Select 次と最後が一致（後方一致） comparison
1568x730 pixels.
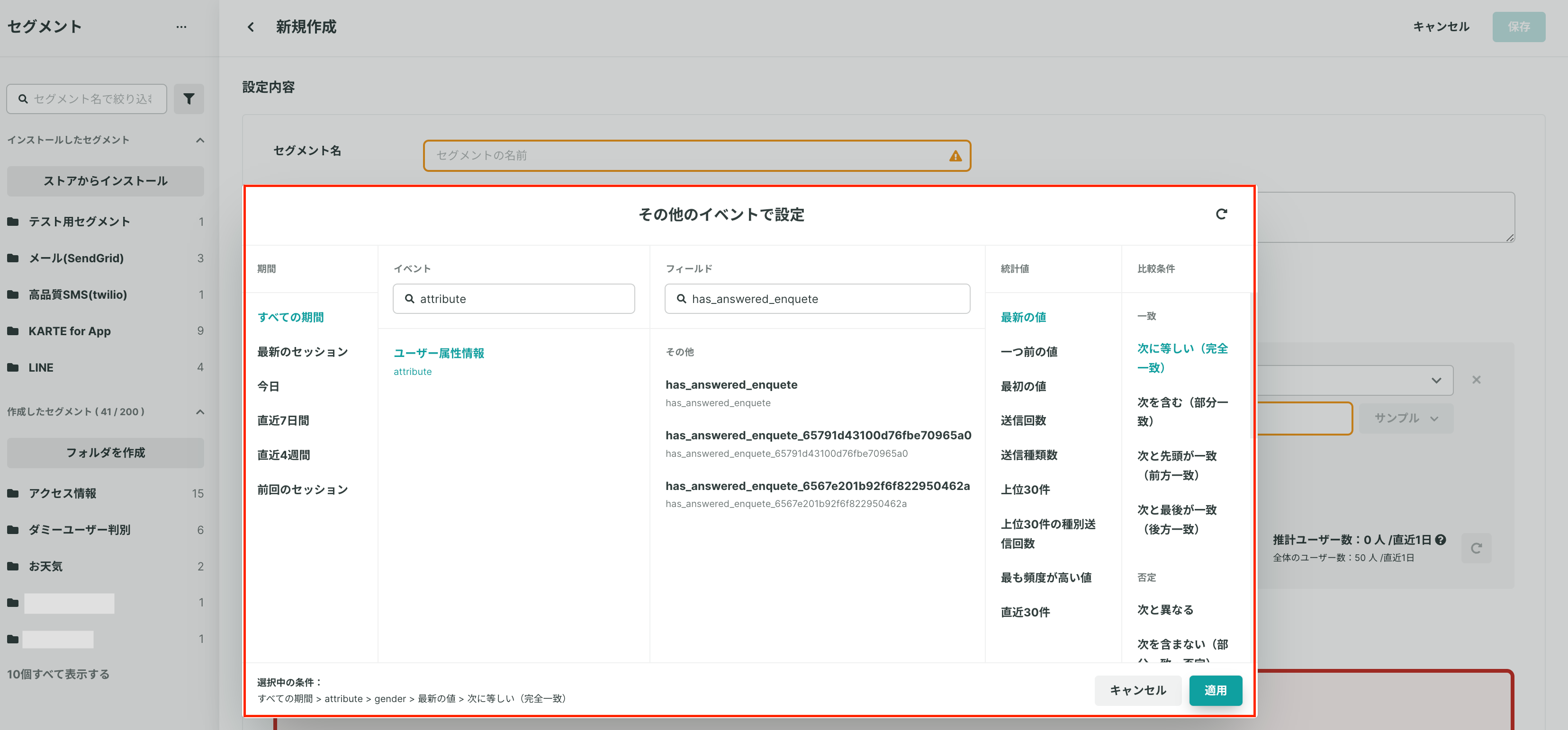pos(1177,519)
